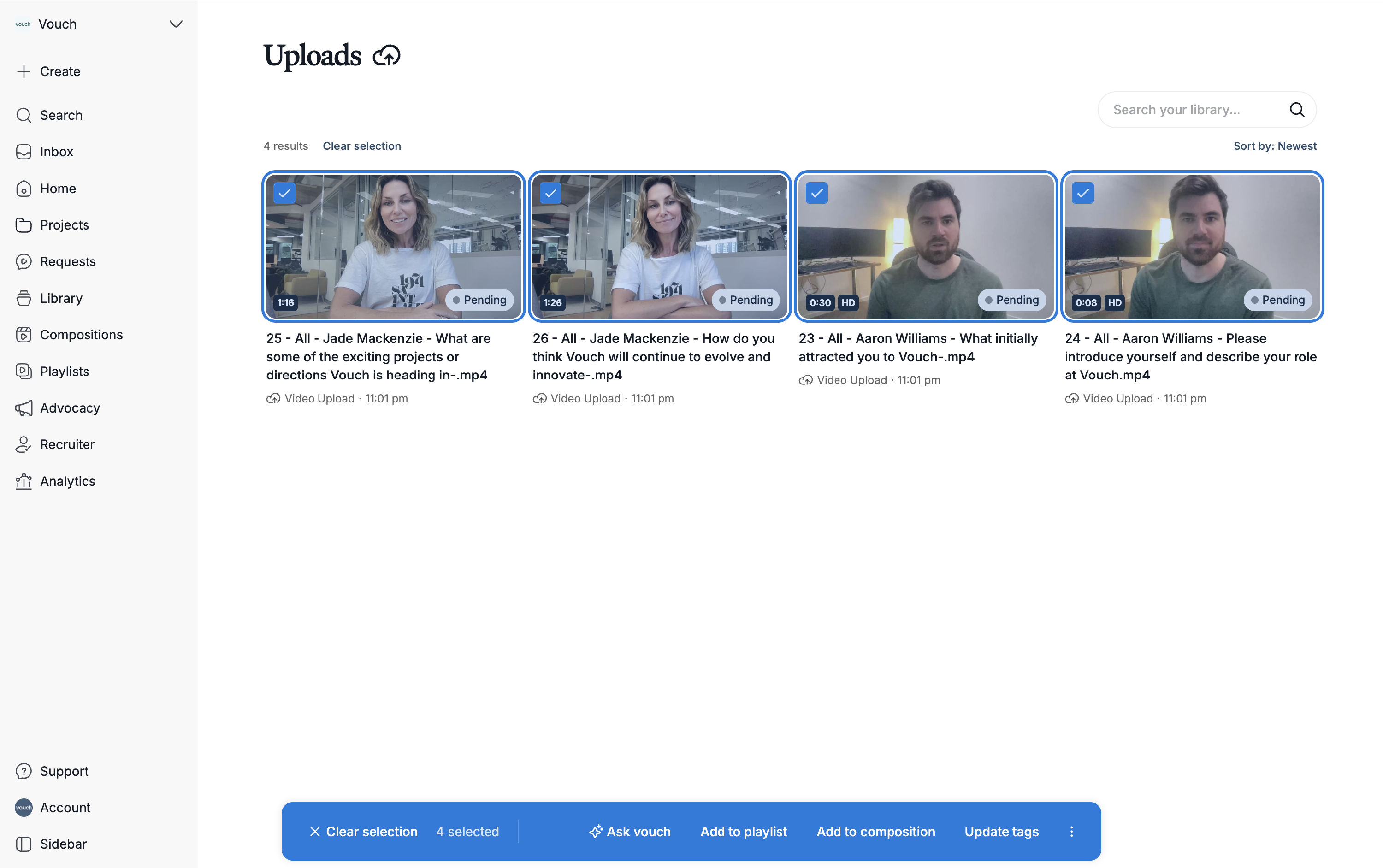Click the magnifier icon in library search
The height and width of the screenshot is (868, 1383).
[x=1296, y=110]
